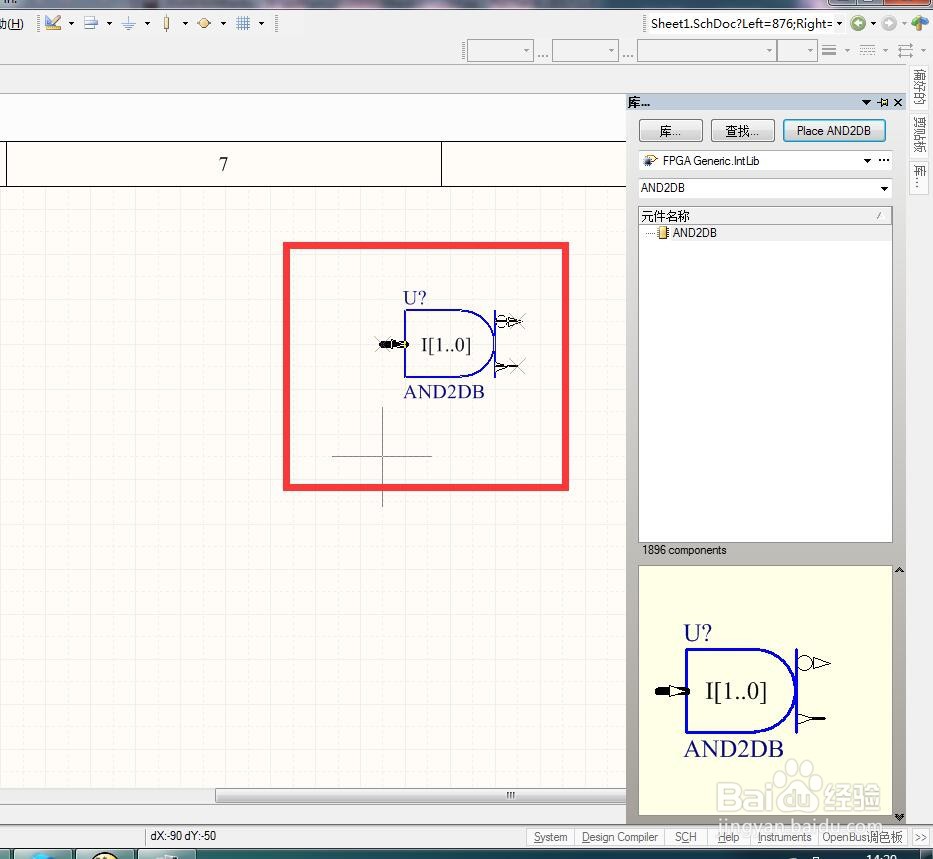Pin the libraries panel
This screenshot has height=859, width=933.
pos(883,102)
